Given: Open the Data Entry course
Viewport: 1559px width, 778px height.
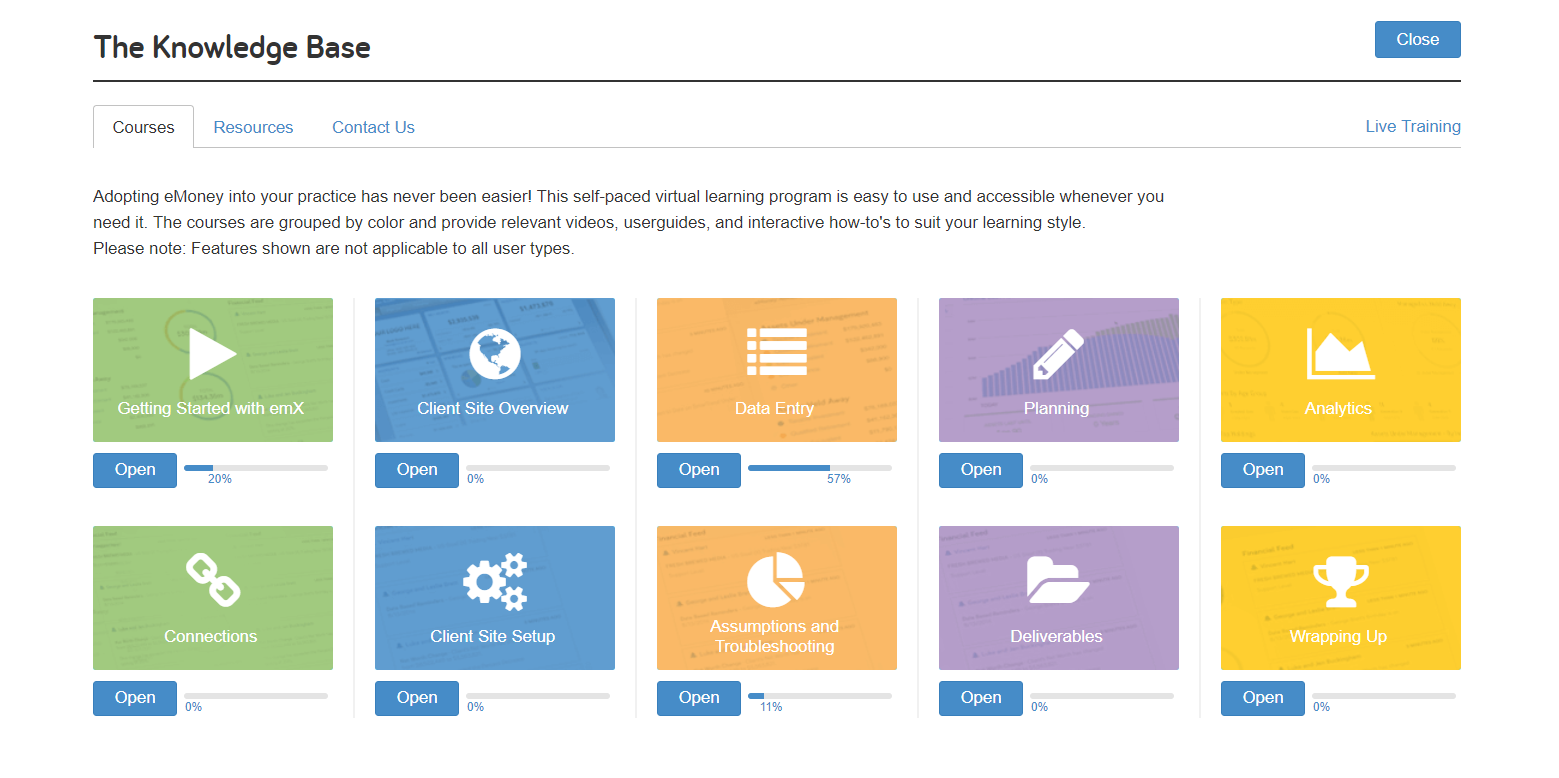Looking at the screenshot, I should (x=699, y=470).
